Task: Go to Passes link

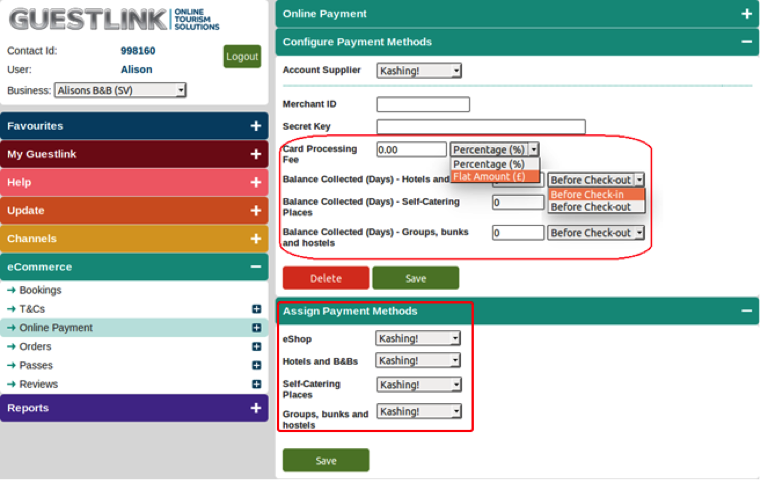Action: tap(36, 365)
